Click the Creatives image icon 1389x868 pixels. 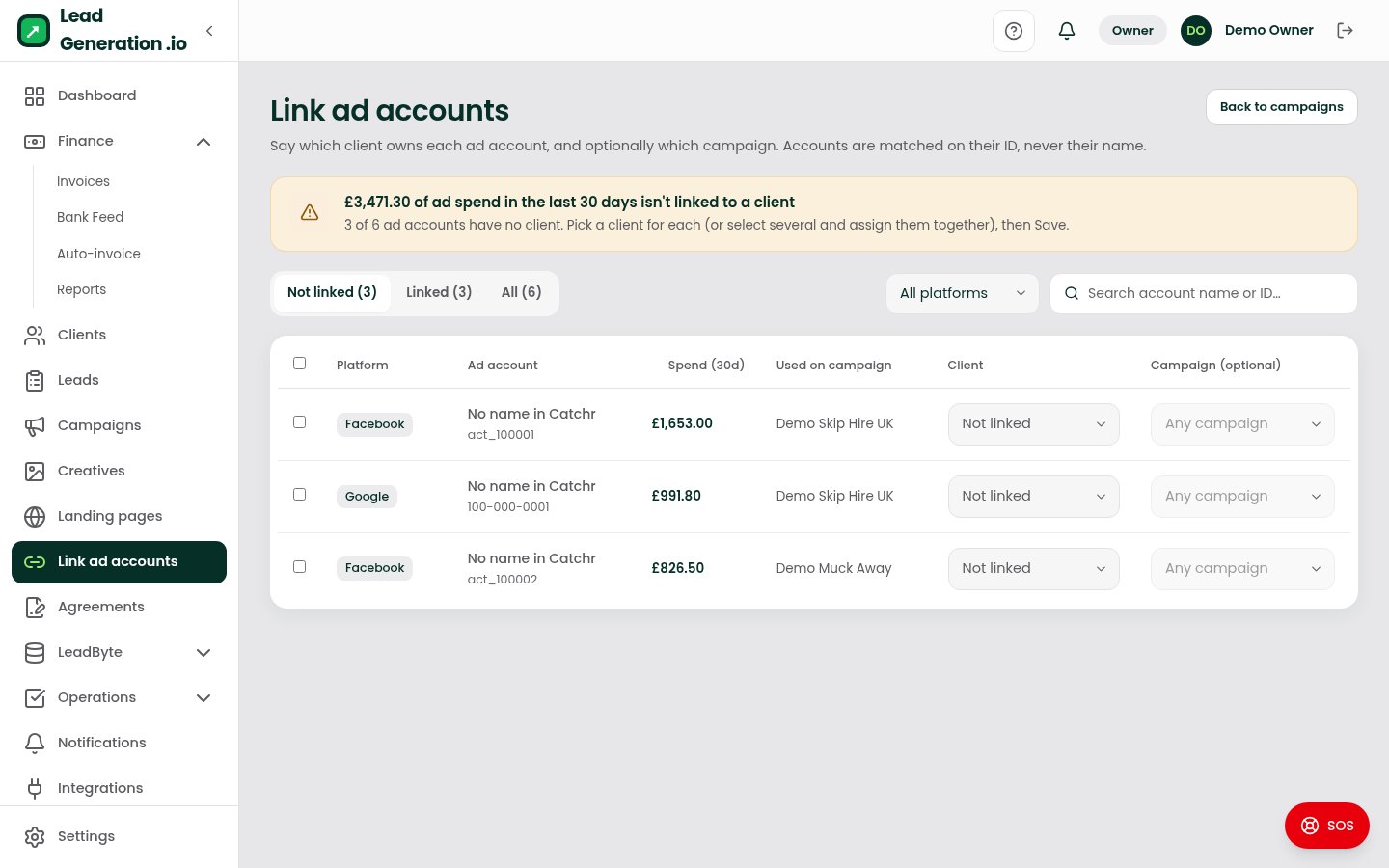click(x=35, y=471)
